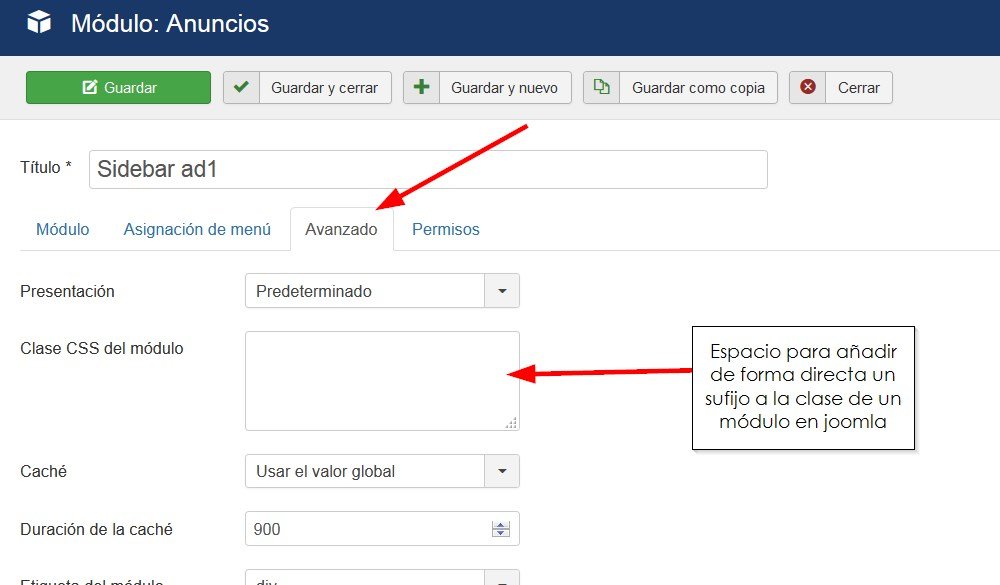The image size is (1000, 585).
Task: Open the Permisos tab
Action: click(445, 229)
